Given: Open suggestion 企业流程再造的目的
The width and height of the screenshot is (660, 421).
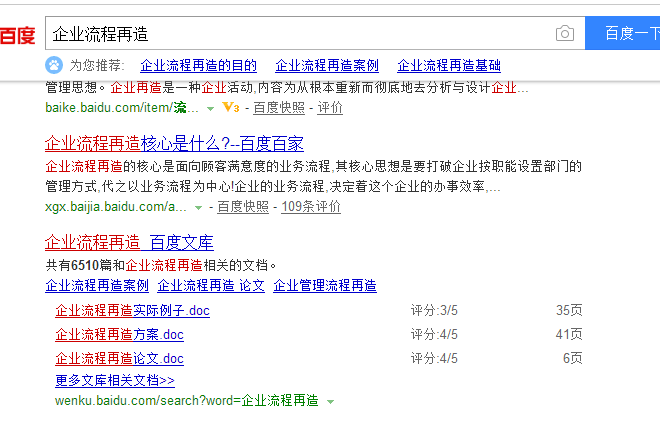Looking at the screenshot, I should (198, 66).
